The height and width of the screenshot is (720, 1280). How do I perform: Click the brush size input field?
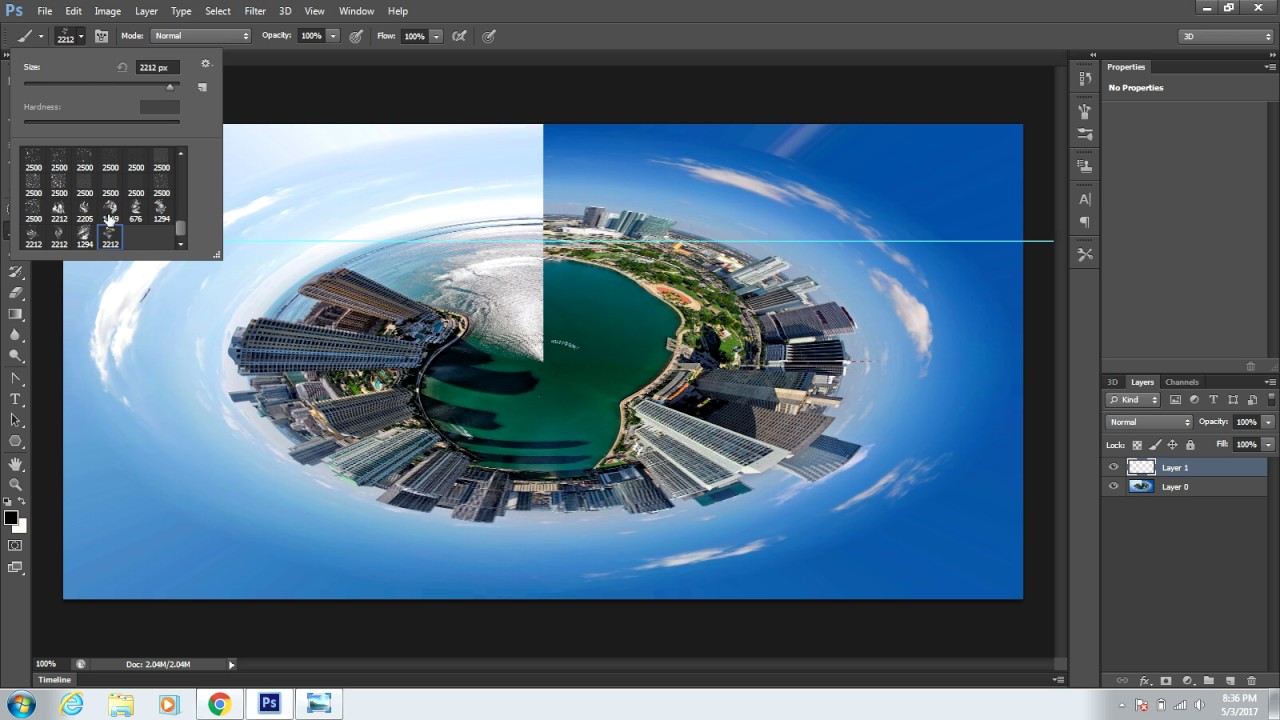click(158, 67)
